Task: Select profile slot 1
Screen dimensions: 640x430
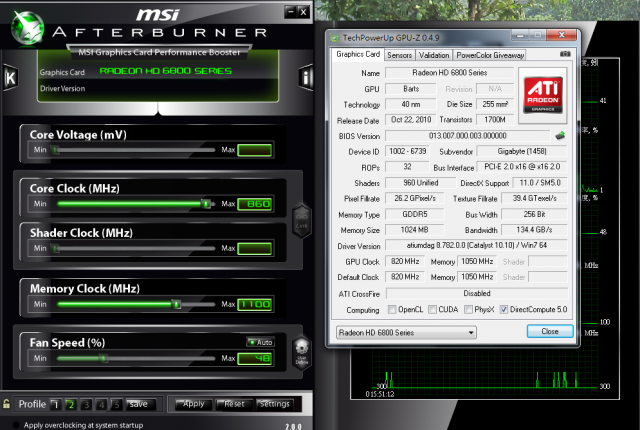Action: [x=56, y=404]
